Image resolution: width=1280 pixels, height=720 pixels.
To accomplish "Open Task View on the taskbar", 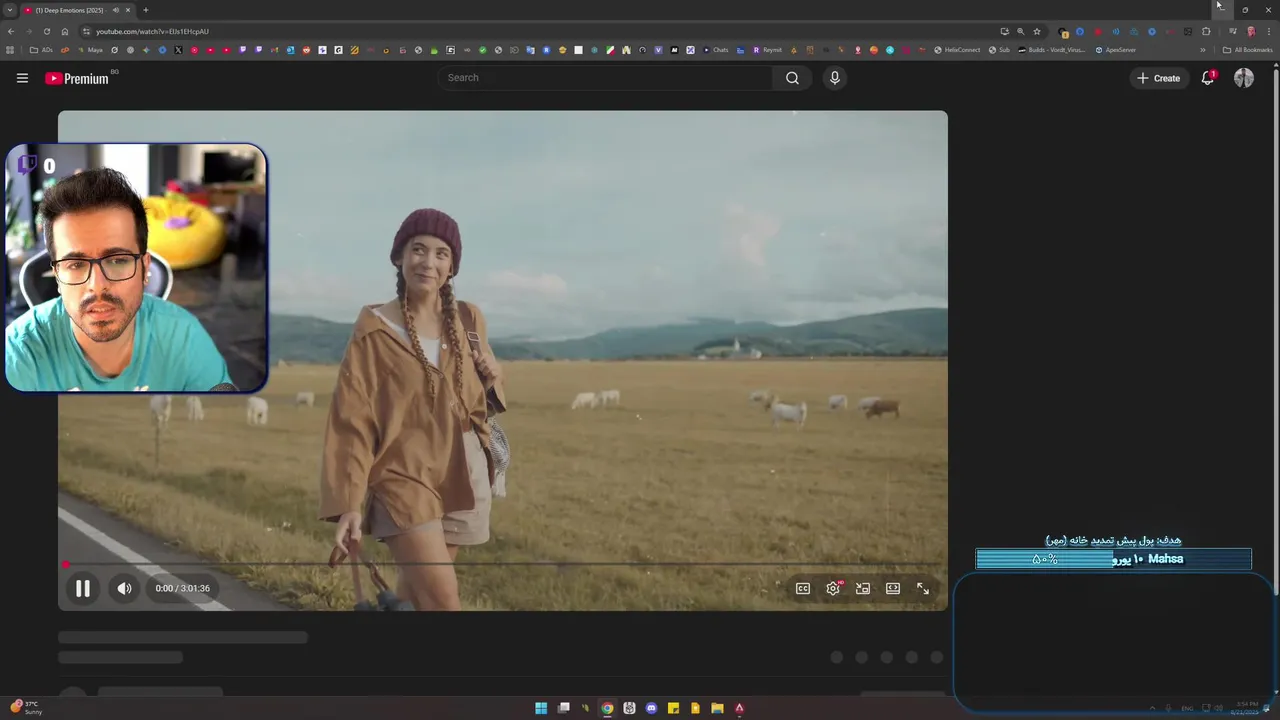I will tap(564, 708).
